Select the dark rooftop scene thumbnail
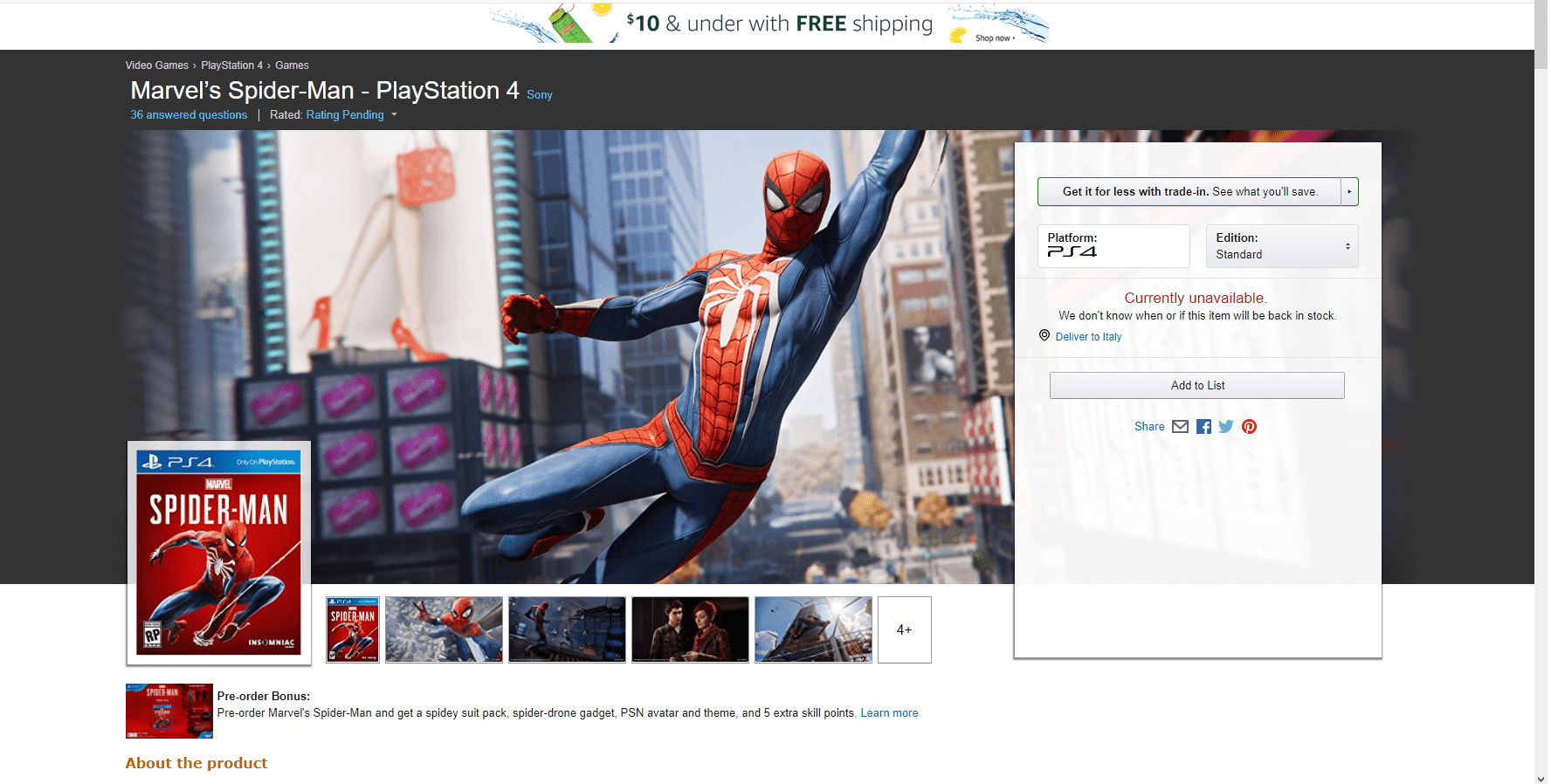1551x784 pixels. 567,629
